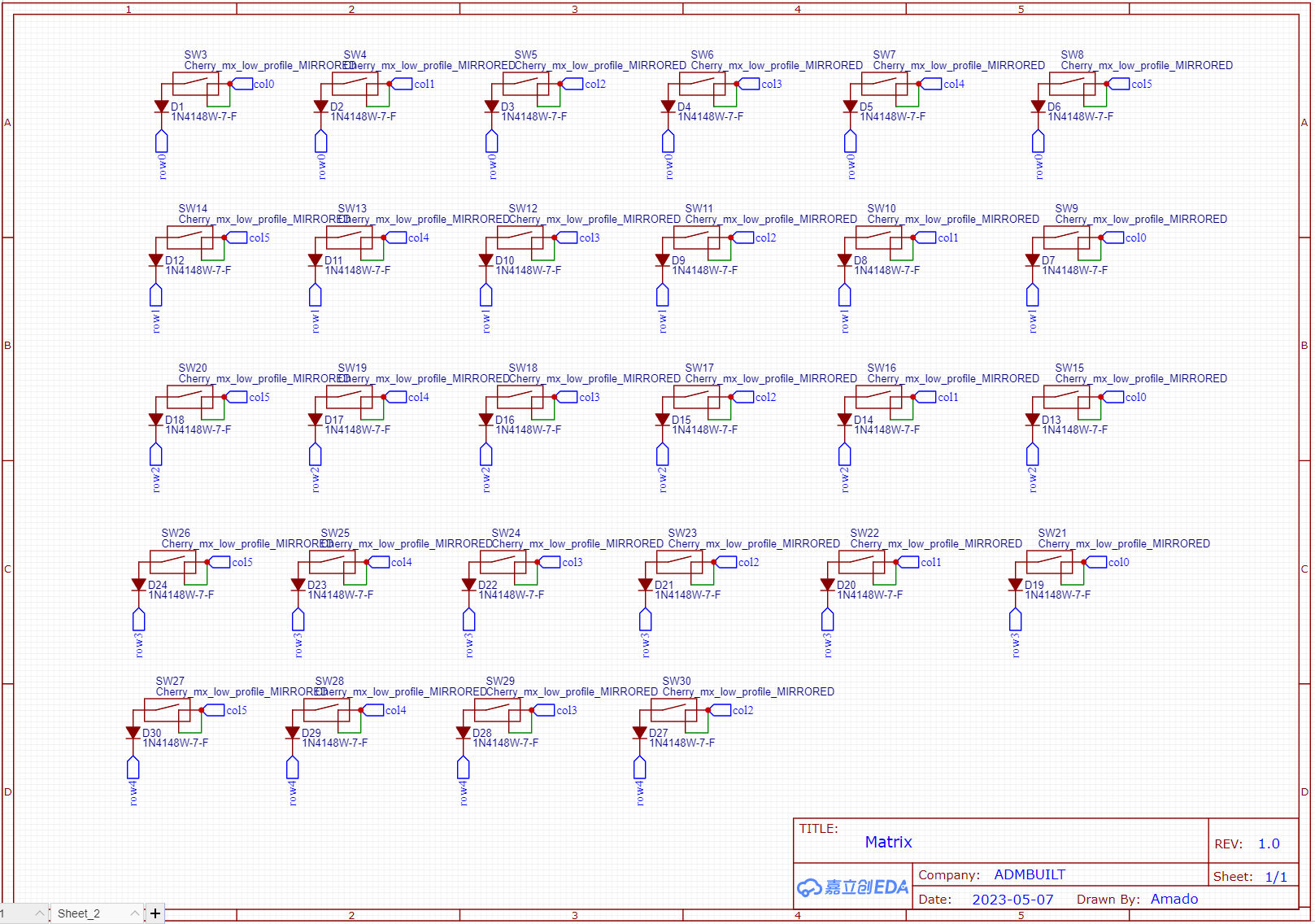Select the company name ADMBUILT

point(1029,874)
